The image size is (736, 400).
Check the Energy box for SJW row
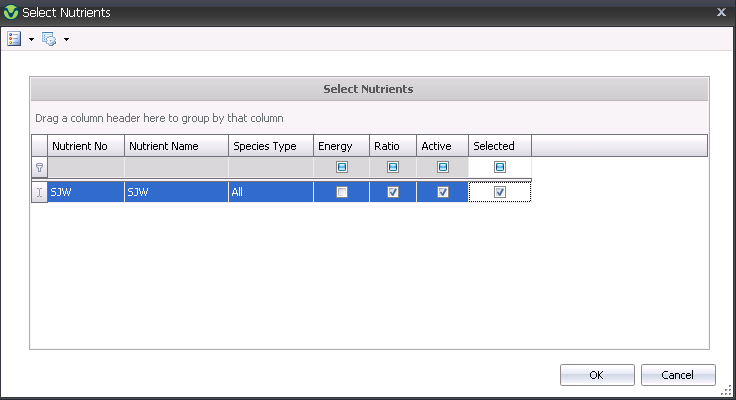click(342, 192)
